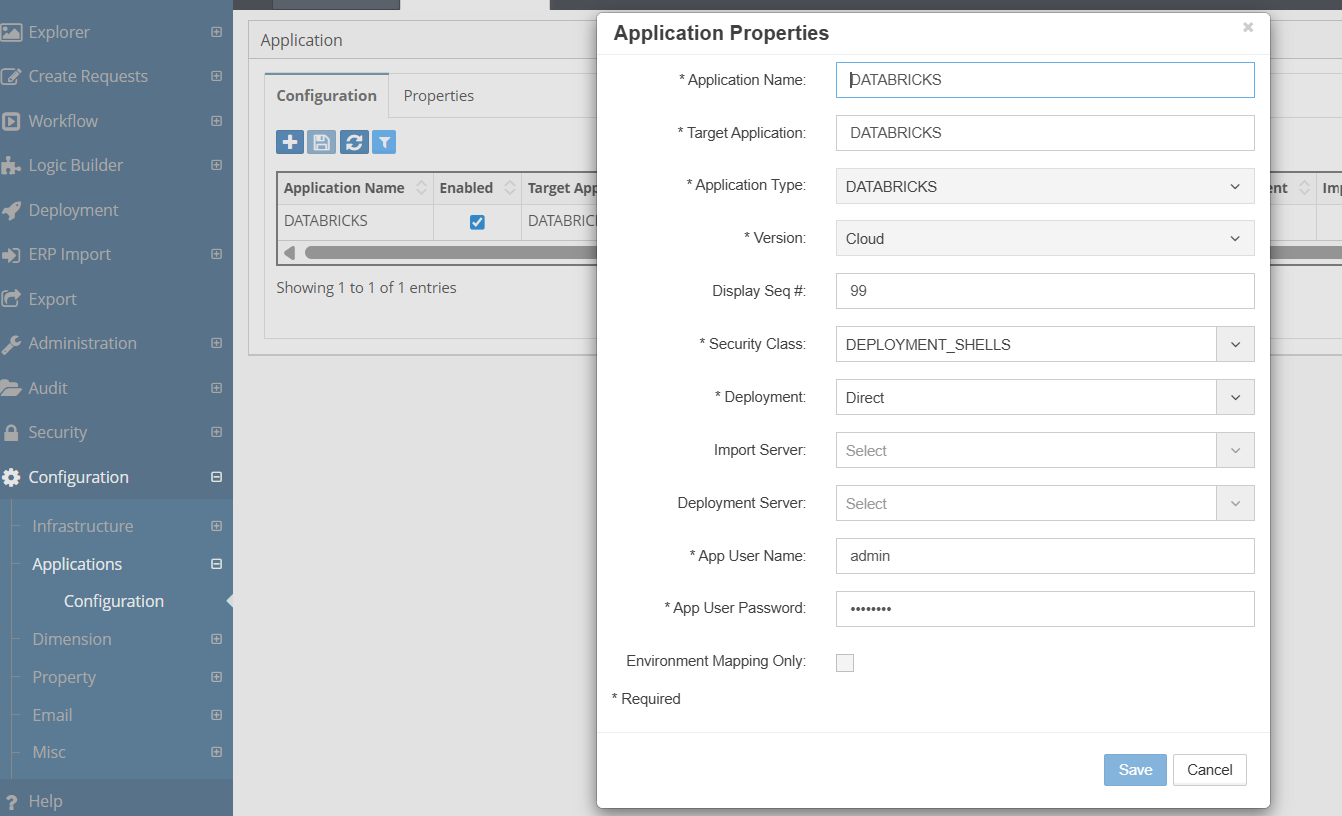Select the Workflow sidebar icon
Screen dimensions: 1342x816
pos(64,120)
